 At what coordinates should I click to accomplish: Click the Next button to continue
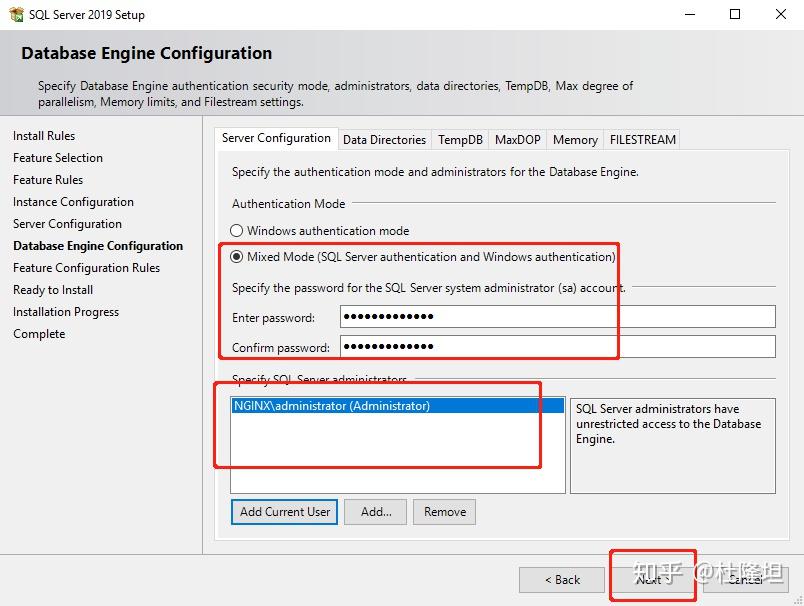tap(652, 579)
